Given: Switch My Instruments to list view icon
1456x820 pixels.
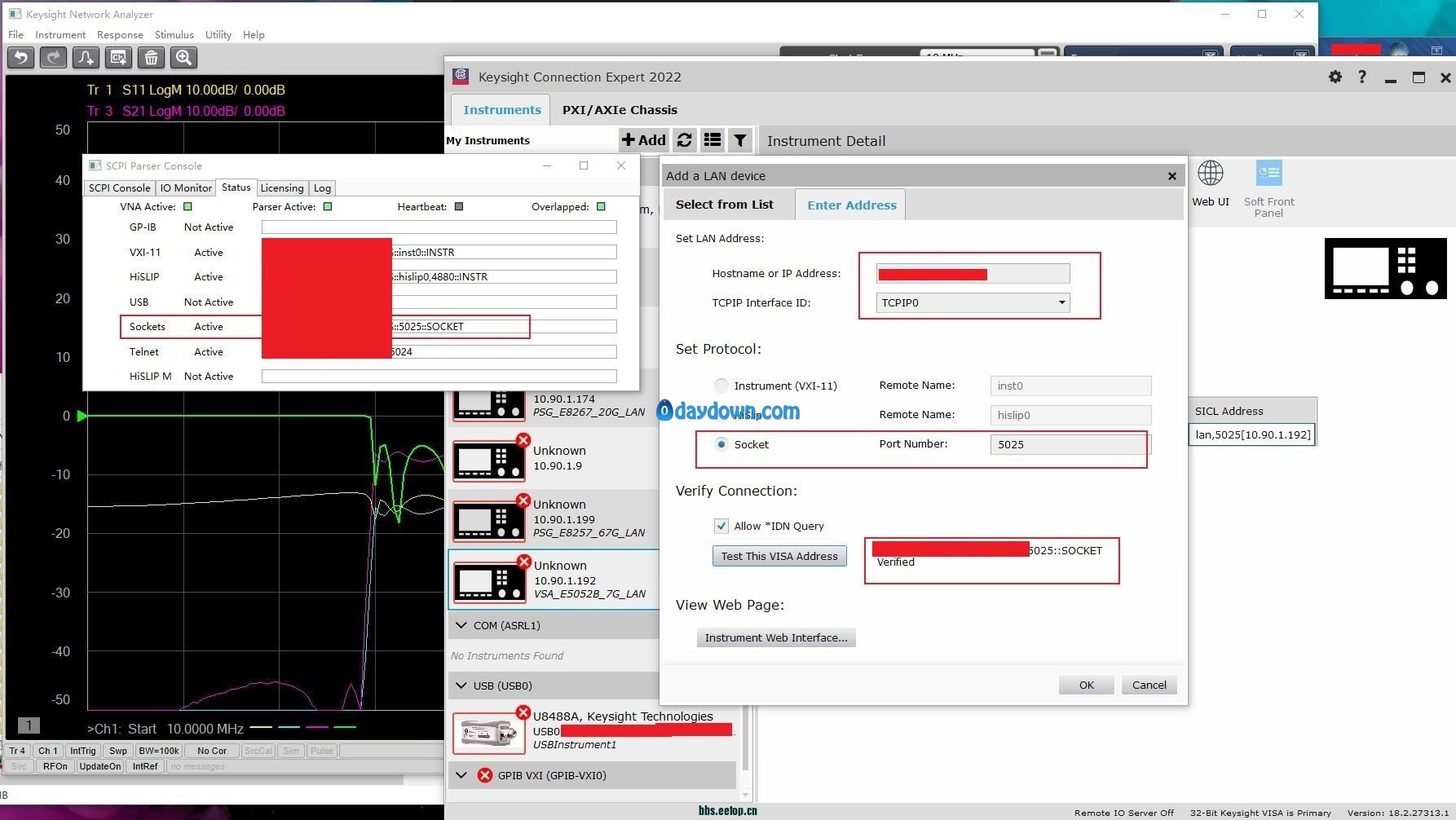Looking at the screenshot, I should (713, 140).
